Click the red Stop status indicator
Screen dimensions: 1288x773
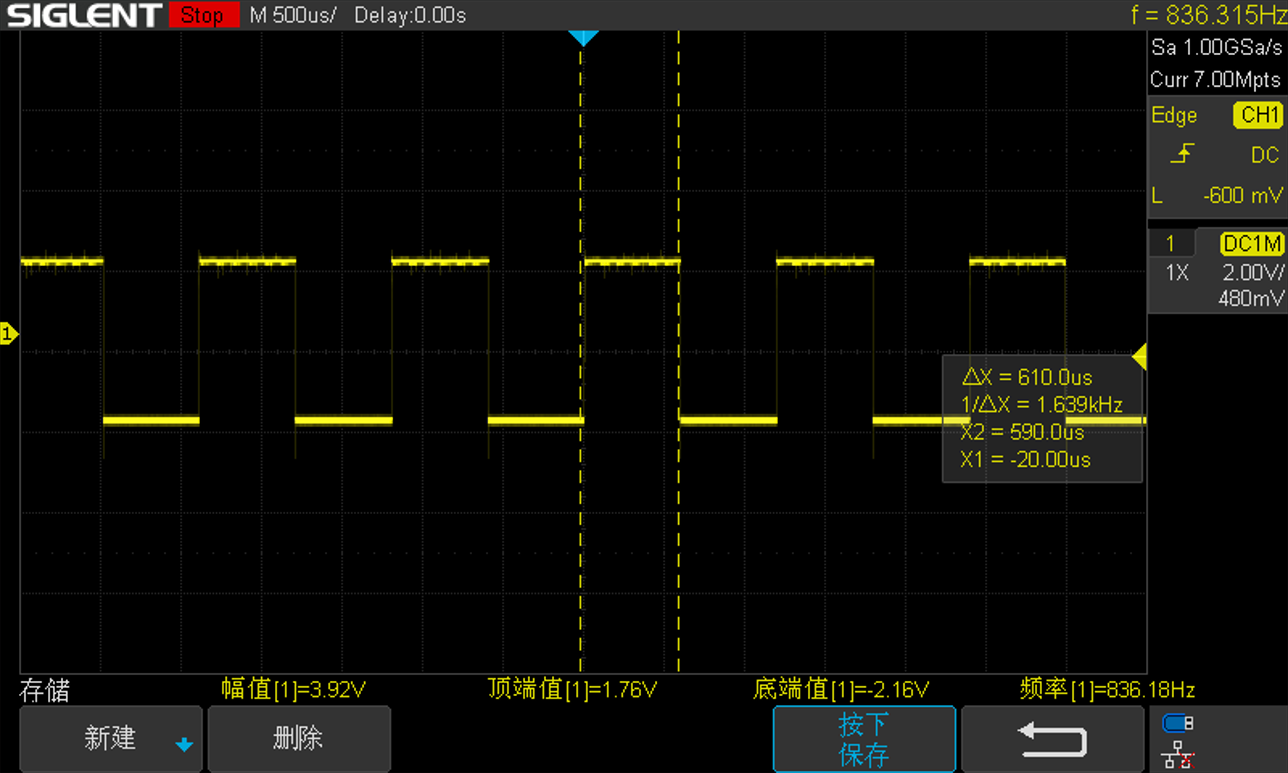[x=203, y=15]
